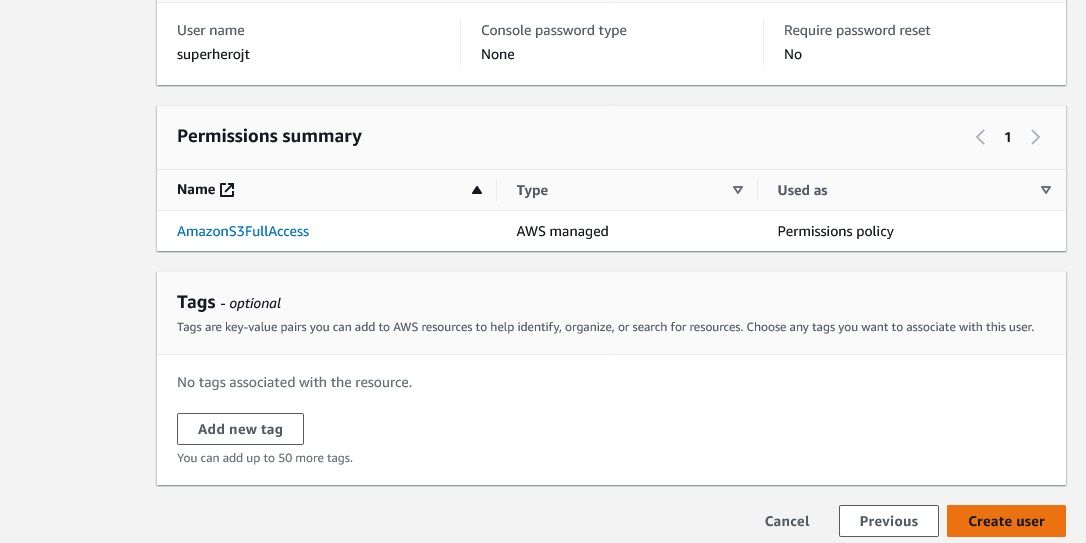Click the Used as column header label
The width and height of the screenshot is (1086, 543).
[802, 190]
